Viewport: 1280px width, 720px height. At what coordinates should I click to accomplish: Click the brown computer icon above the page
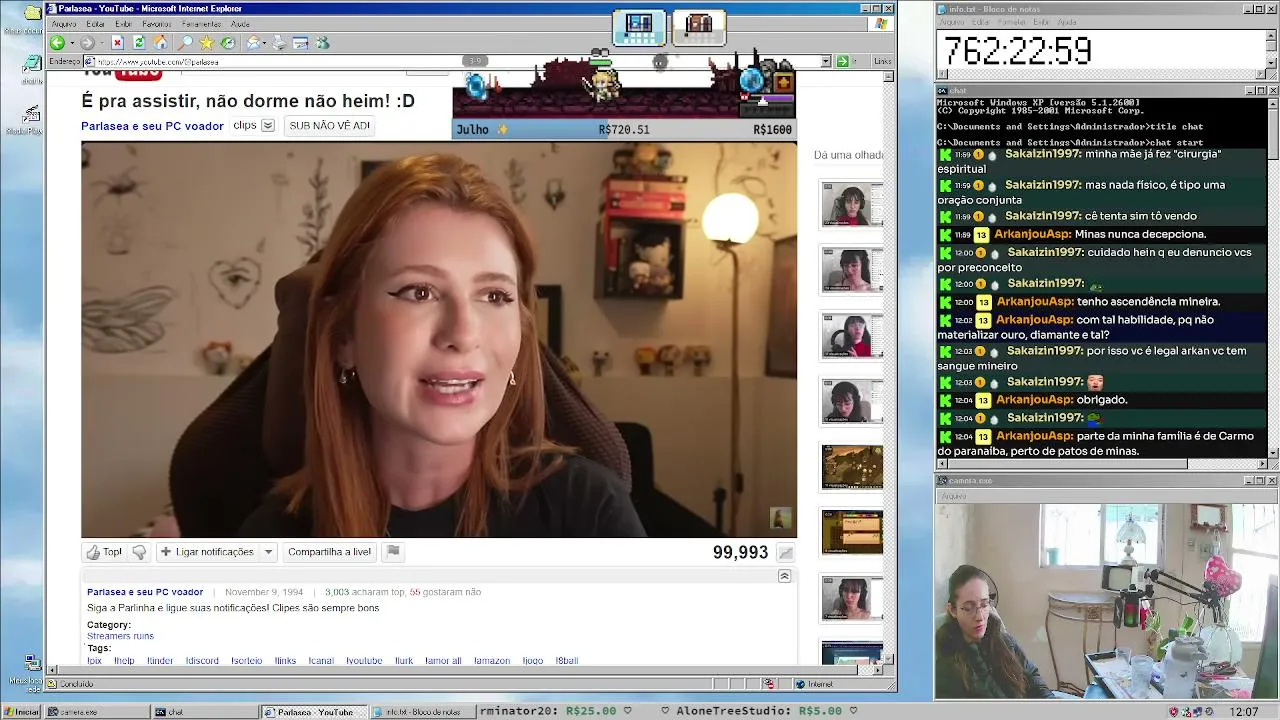(x=698, y=27)
